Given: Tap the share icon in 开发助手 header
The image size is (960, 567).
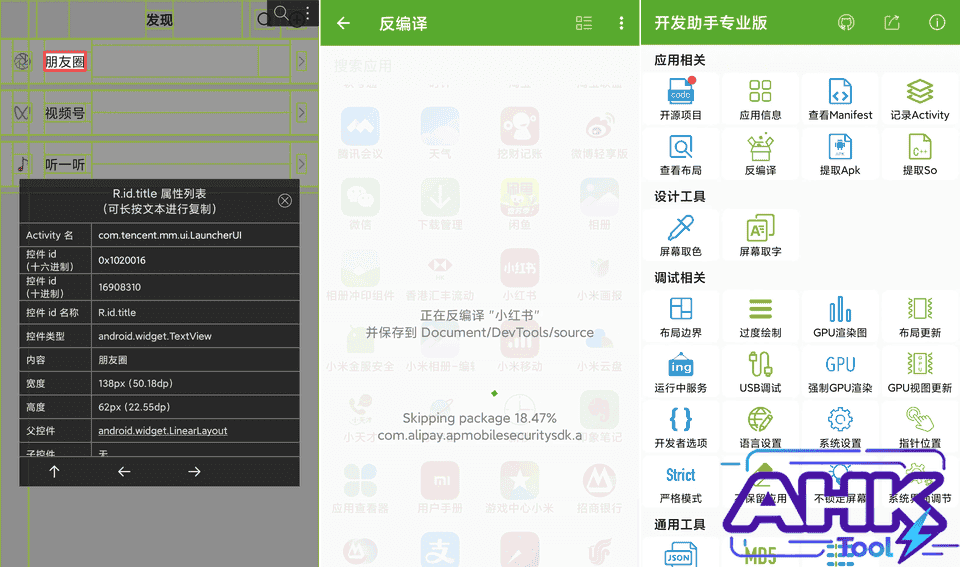Looking at the screenshot, I should [892, 23].
